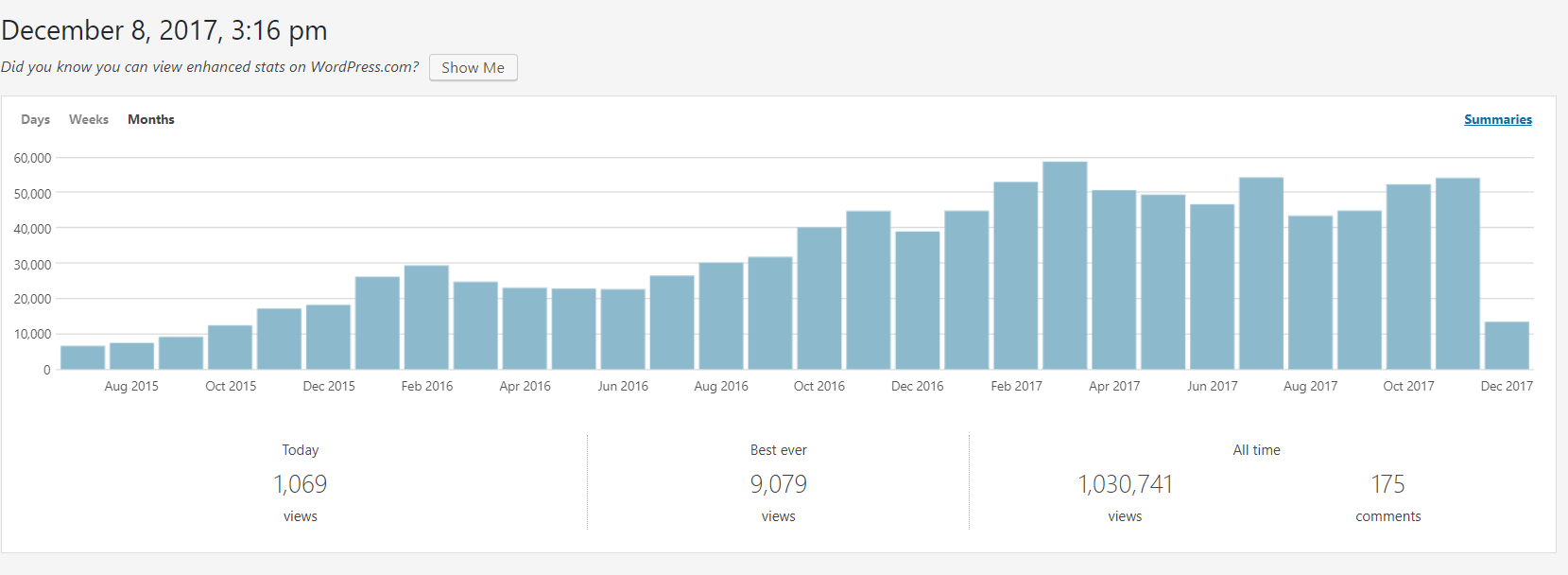The height and width of the screenshot is (575, 1568).
Task: Click the 'Oct 2016' axis label
Action: (x=819, y=386)
